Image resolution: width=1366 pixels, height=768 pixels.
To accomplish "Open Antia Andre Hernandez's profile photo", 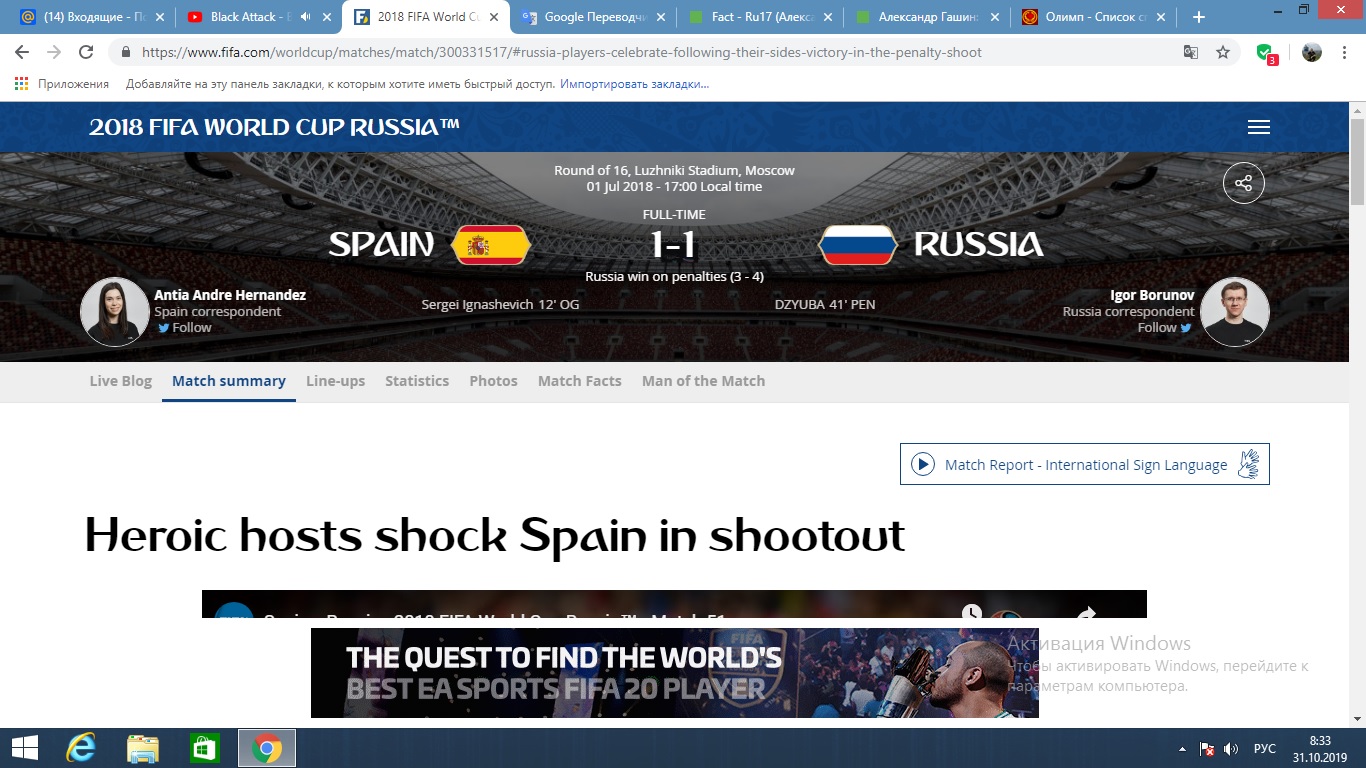I will (115, 312).
